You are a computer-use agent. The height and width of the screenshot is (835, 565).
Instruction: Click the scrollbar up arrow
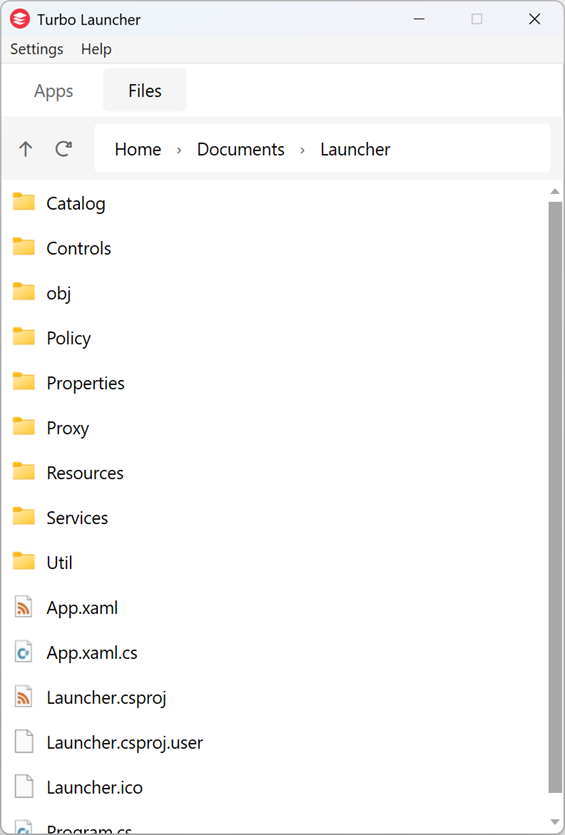click(555, 191)
